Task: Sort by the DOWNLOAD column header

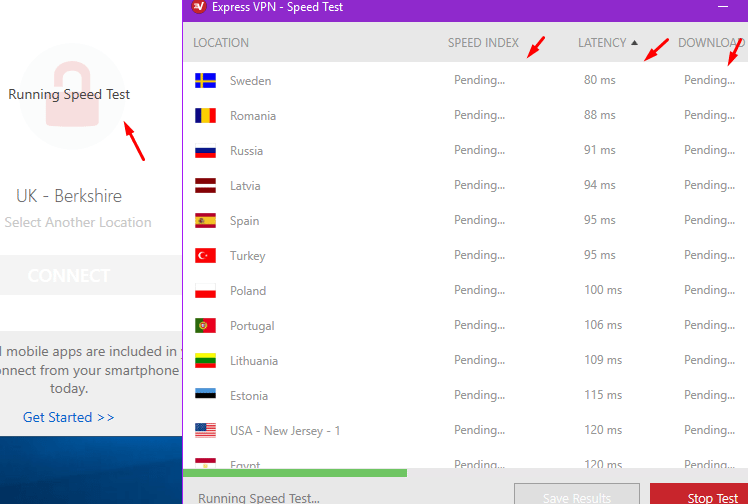Action: [x=711, y=42]
